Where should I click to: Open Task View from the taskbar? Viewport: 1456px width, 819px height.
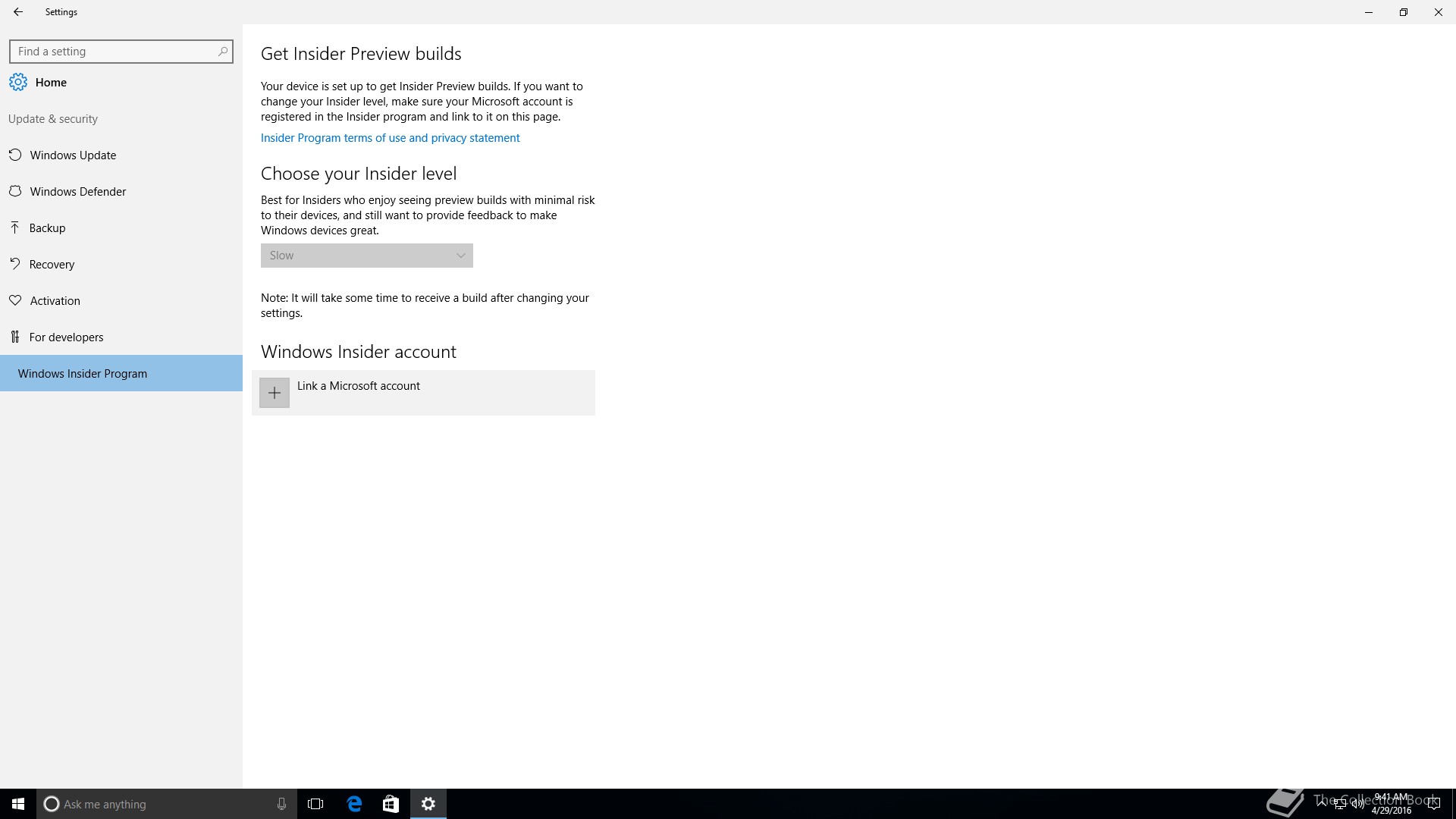tap(315, 804)
